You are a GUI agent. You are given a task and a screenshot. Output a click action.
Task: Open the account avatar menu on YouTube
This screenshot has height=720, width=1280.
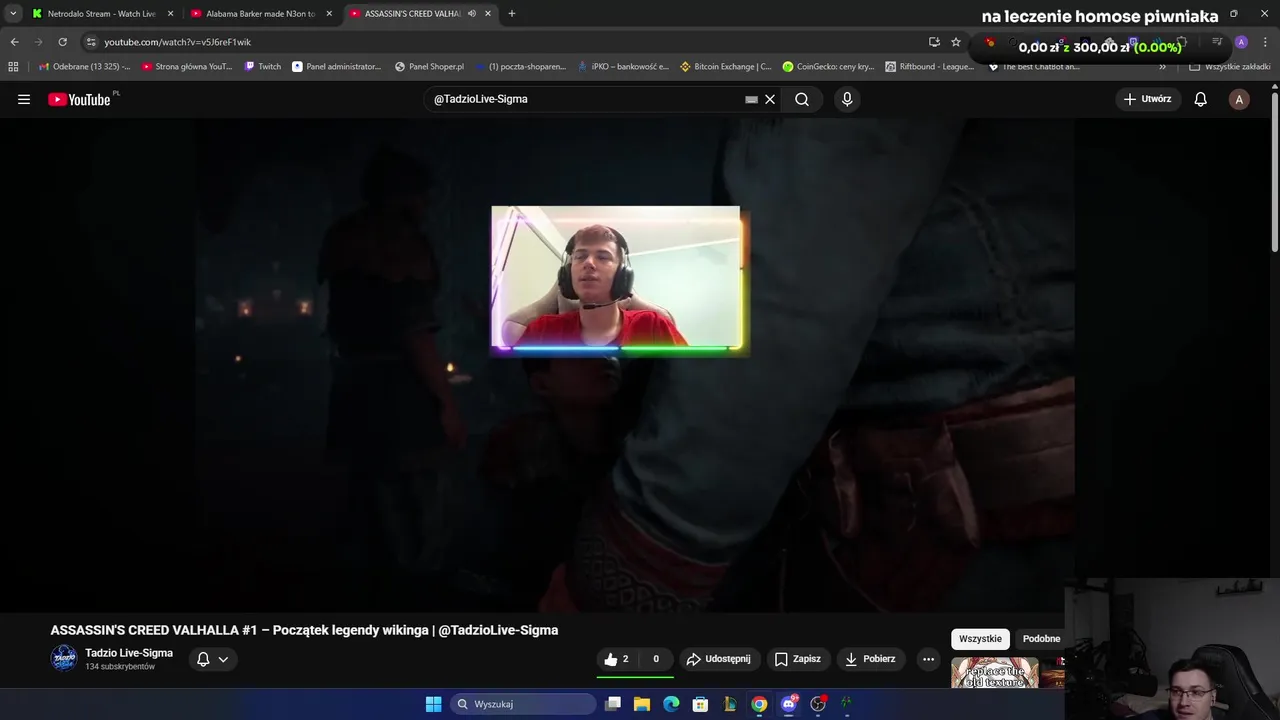click(x=1239, y=99)
